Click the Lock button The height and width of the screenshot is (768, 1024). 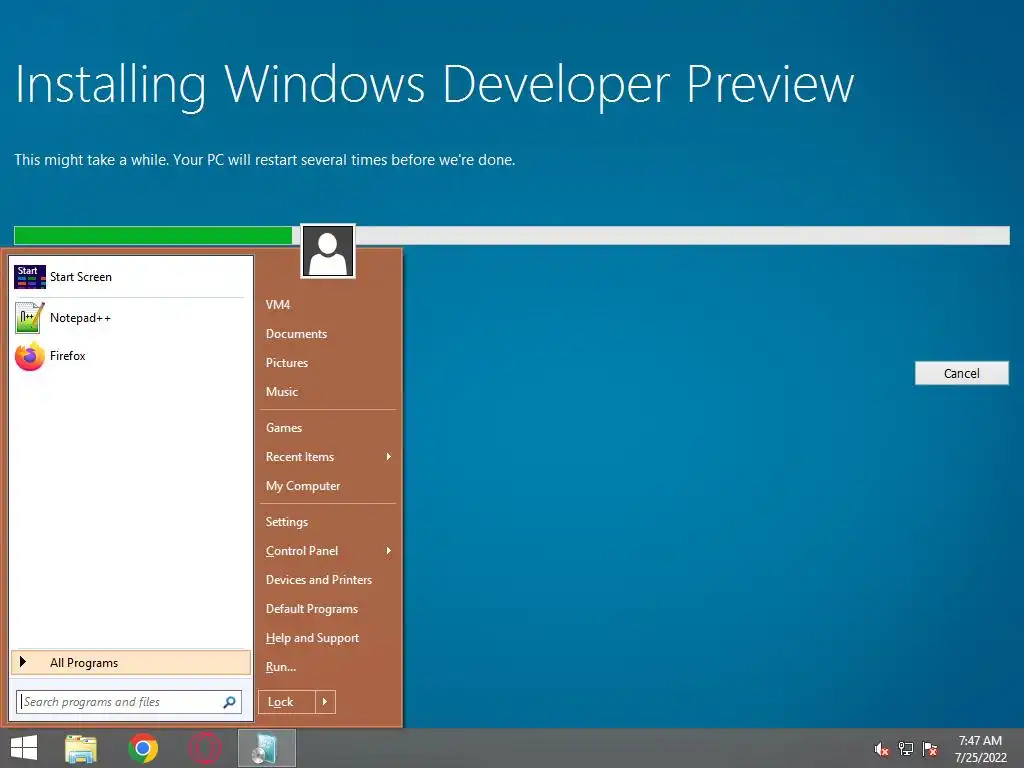coord(287,702)
